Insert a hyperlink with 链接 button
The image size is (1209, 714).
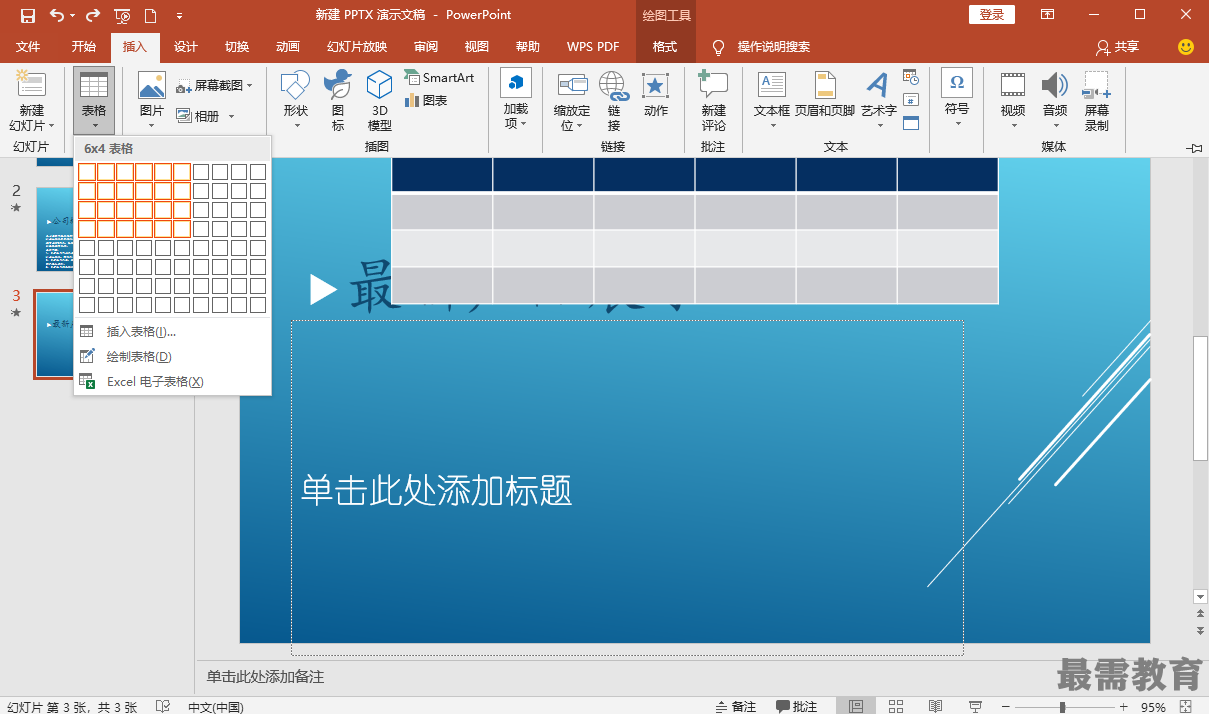point(614,102)
